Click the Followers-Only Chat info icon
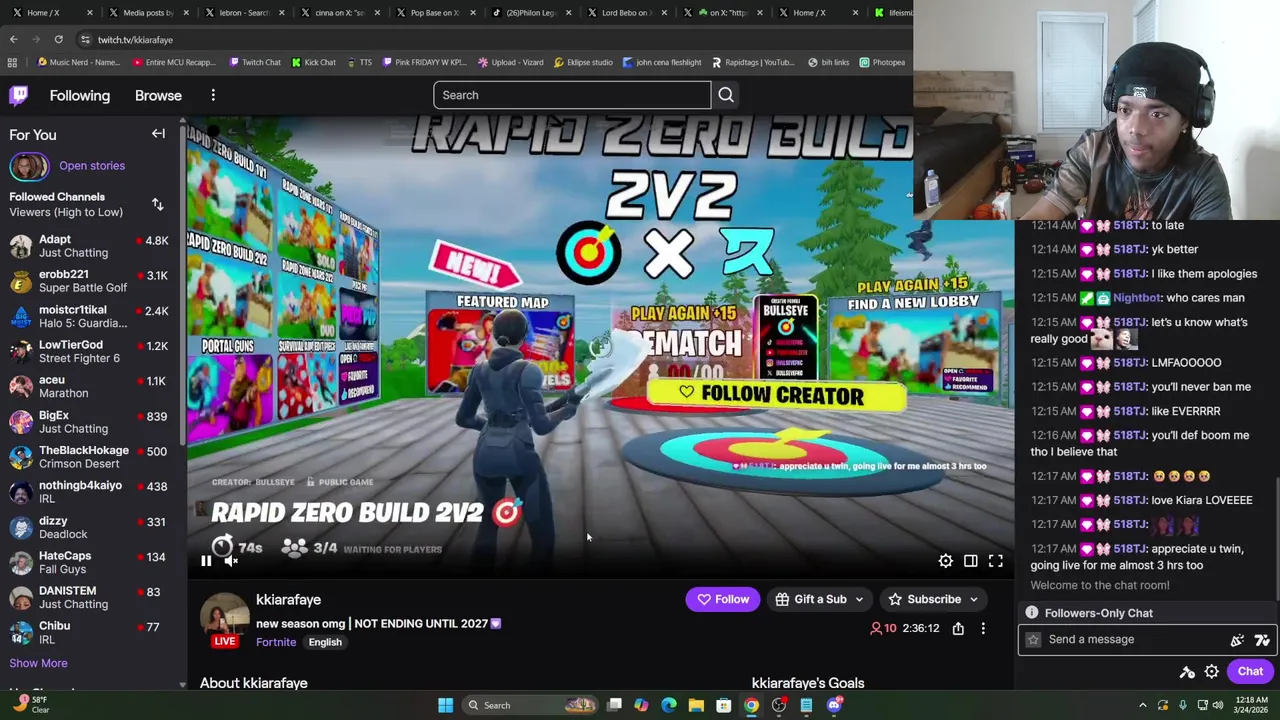Image resolution: width=1280 pixels, height=720 pixels. click(1031, 613)
